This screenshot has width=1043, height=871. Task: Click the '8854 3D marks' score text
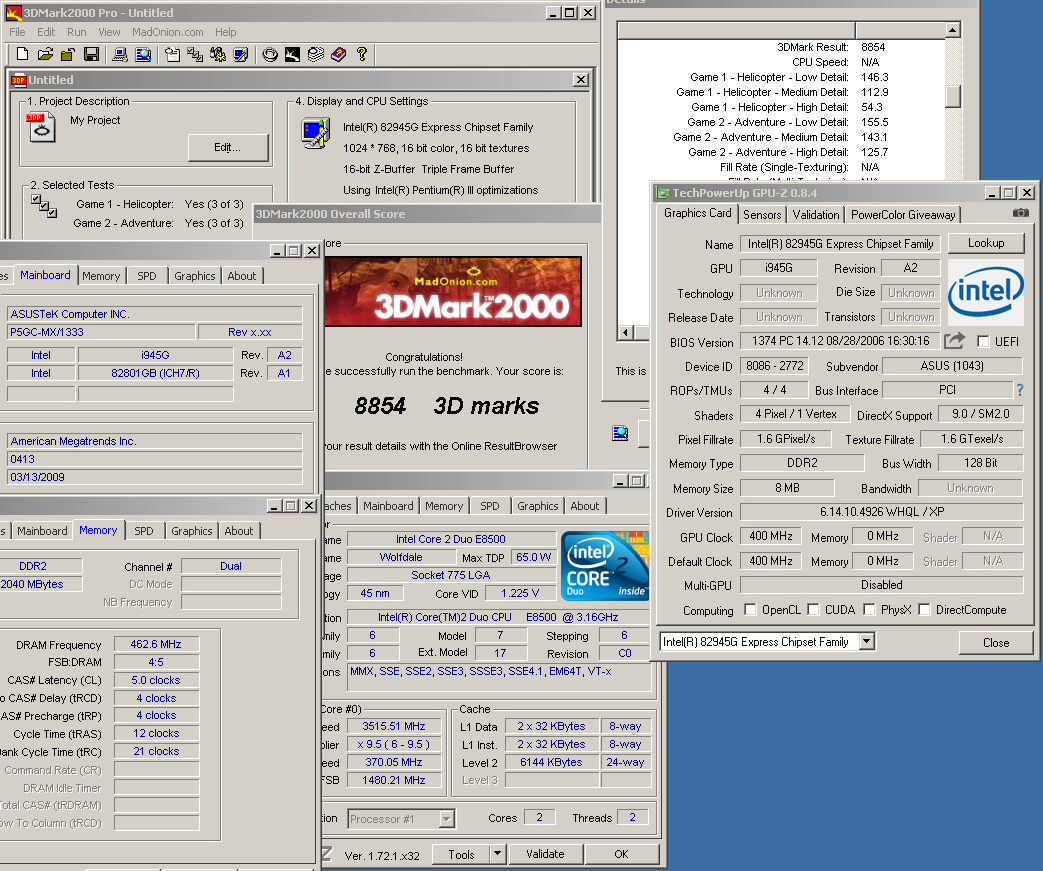tap(446, 406)
